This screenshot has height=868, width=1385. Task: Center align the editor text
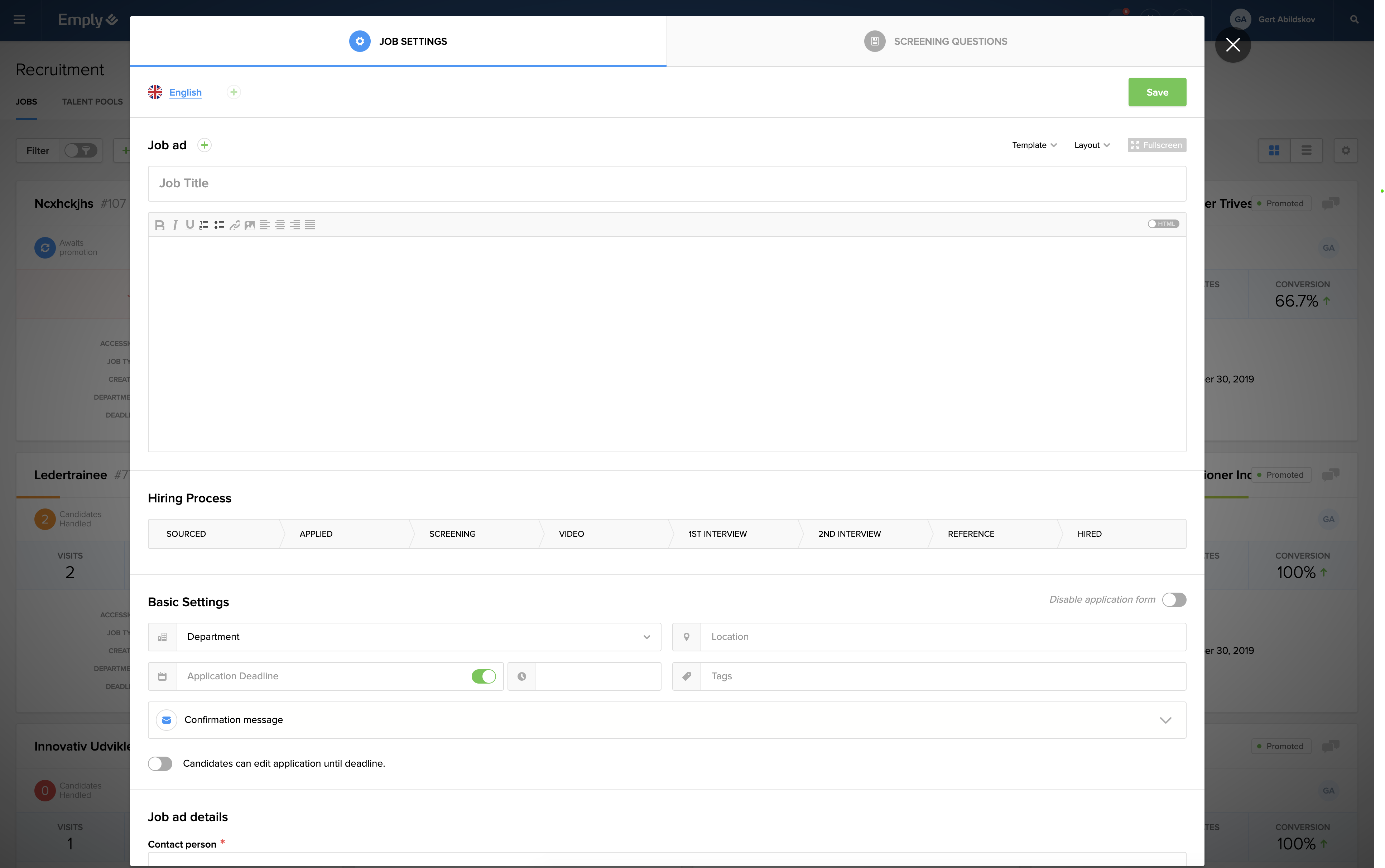click(280, 225)
